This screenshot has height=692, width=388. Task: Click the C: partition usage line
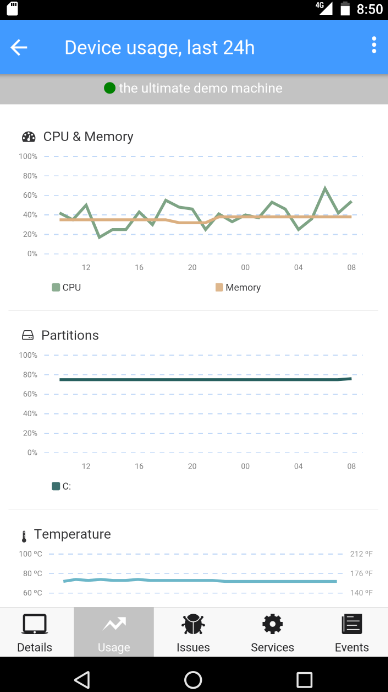(x=205, y=379)
